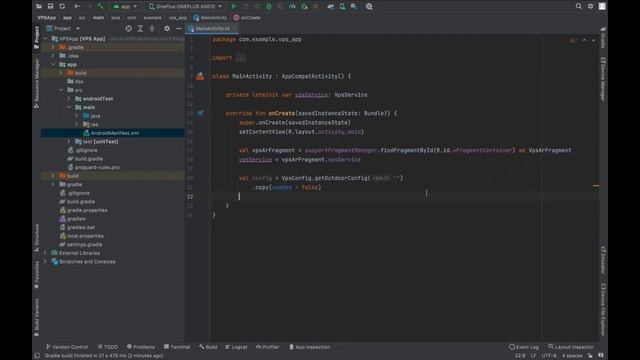The width and height of the screenshot is (640, 360).
Task: Toggle the Structure side tab
Action: point(37,238)
